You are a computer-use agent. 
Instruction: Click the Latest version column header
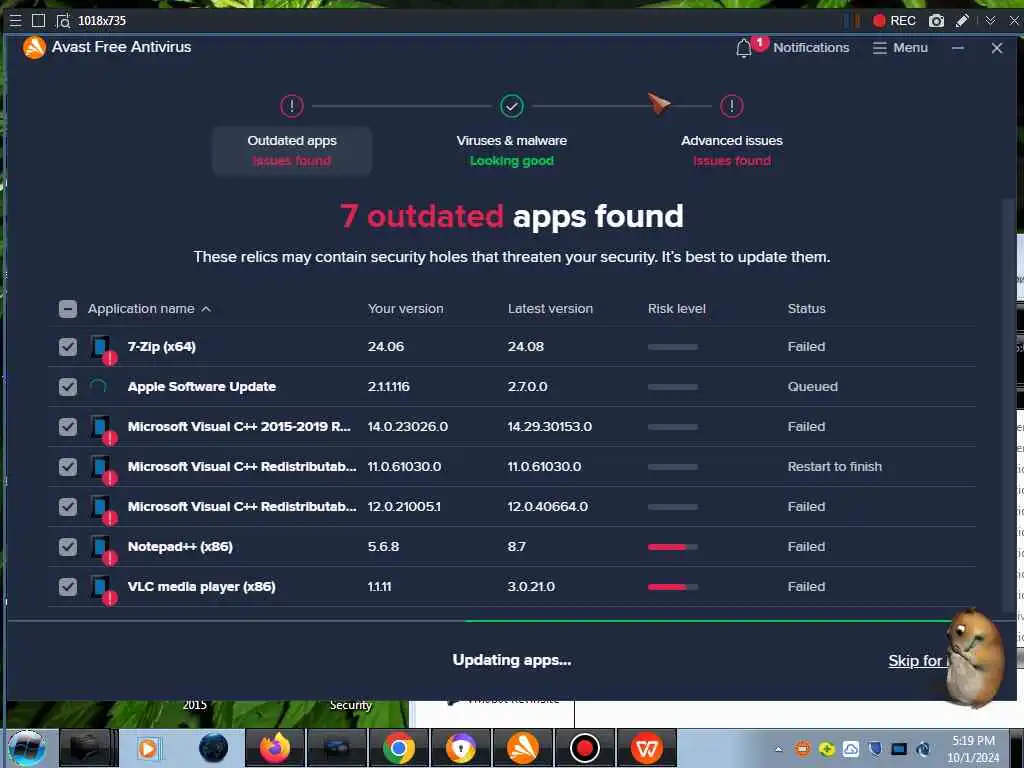point(550,309)
